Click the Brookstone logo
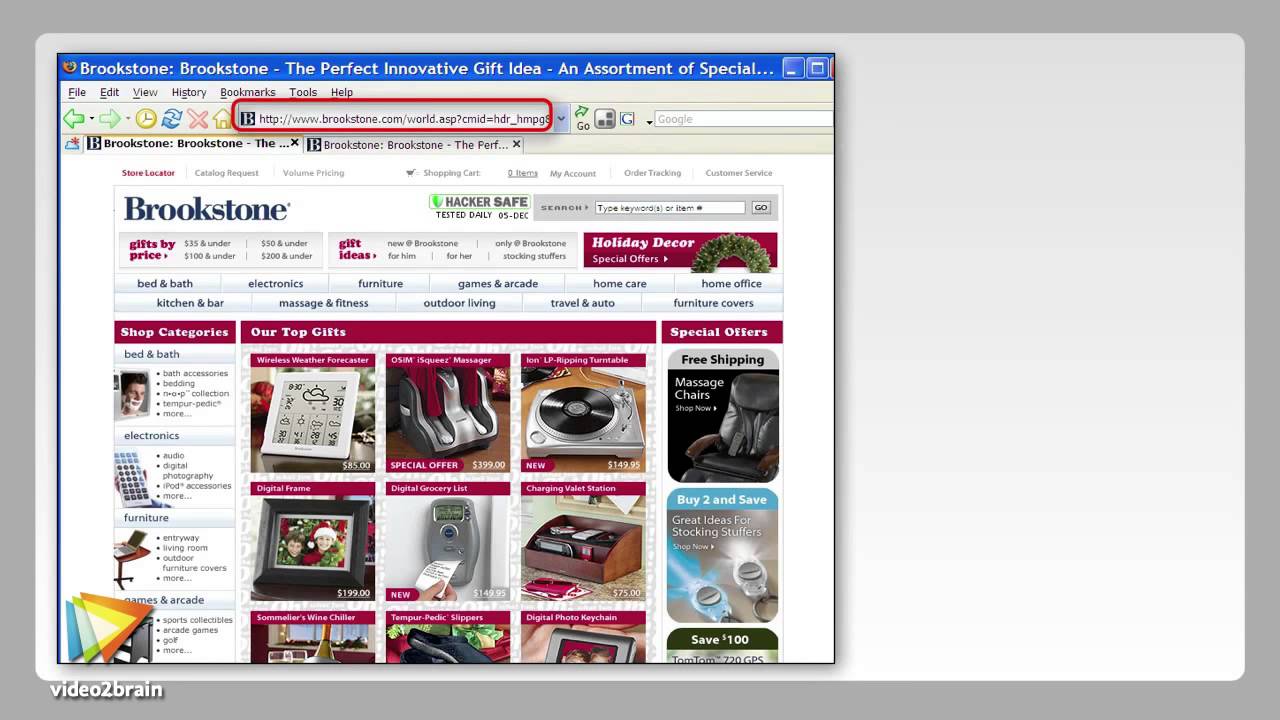This screenshot has width=1280, height=720. [x=207, y=208]
